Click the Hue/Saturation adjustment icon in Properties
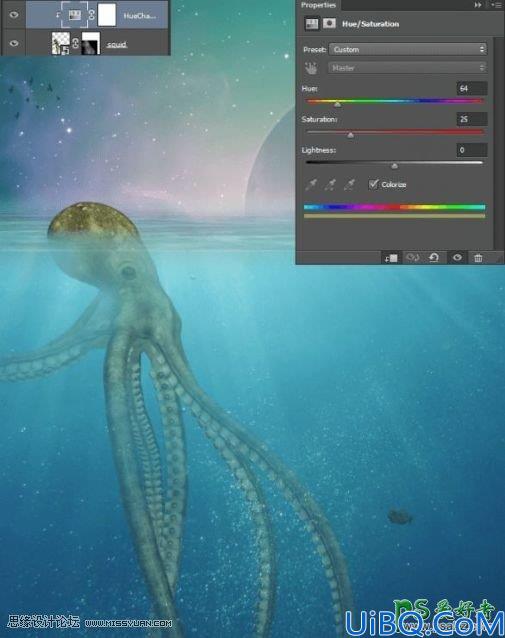 312,24
